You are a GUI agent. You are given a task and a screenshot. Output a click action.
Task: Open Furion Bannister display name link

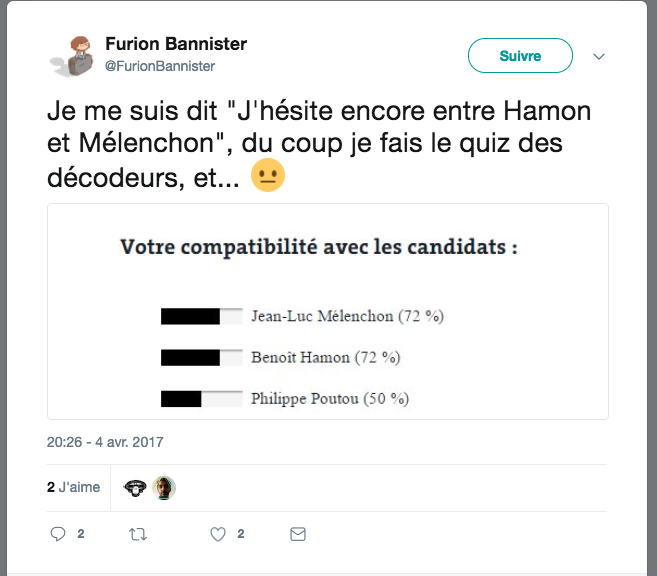[176, 44]
